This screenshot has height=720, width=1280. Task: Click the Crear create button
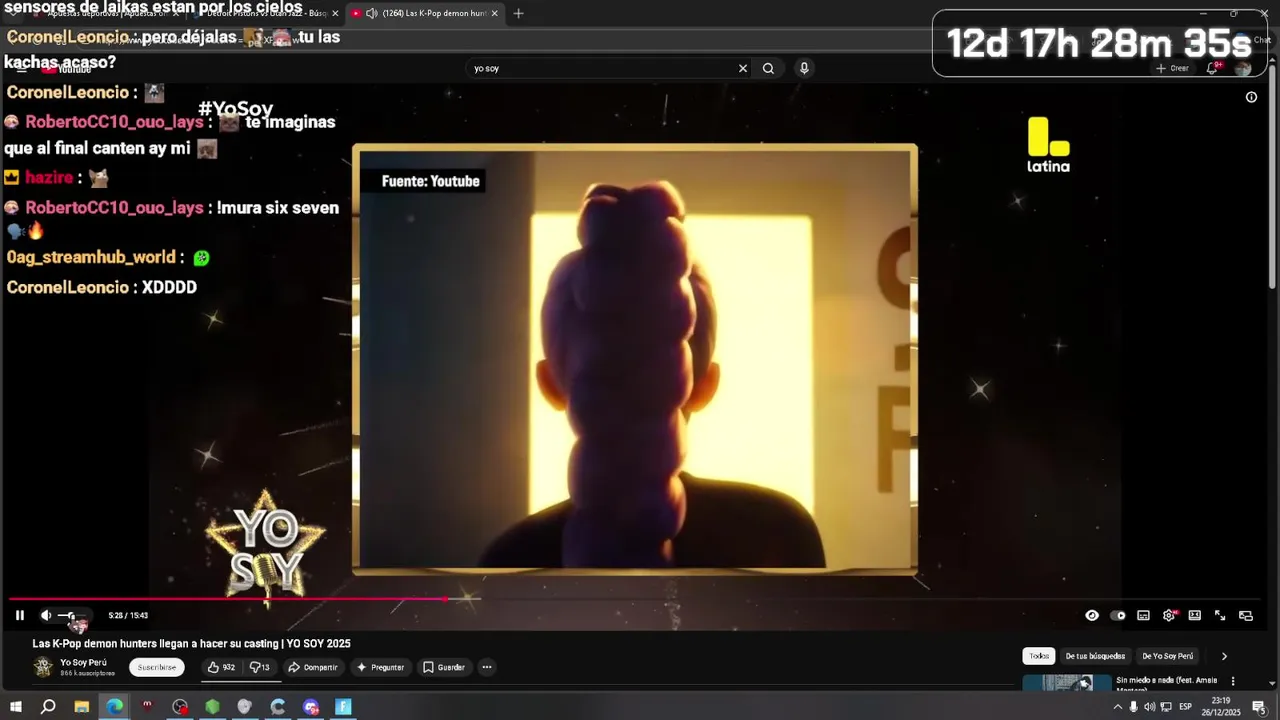click(x=1172, y=68)
